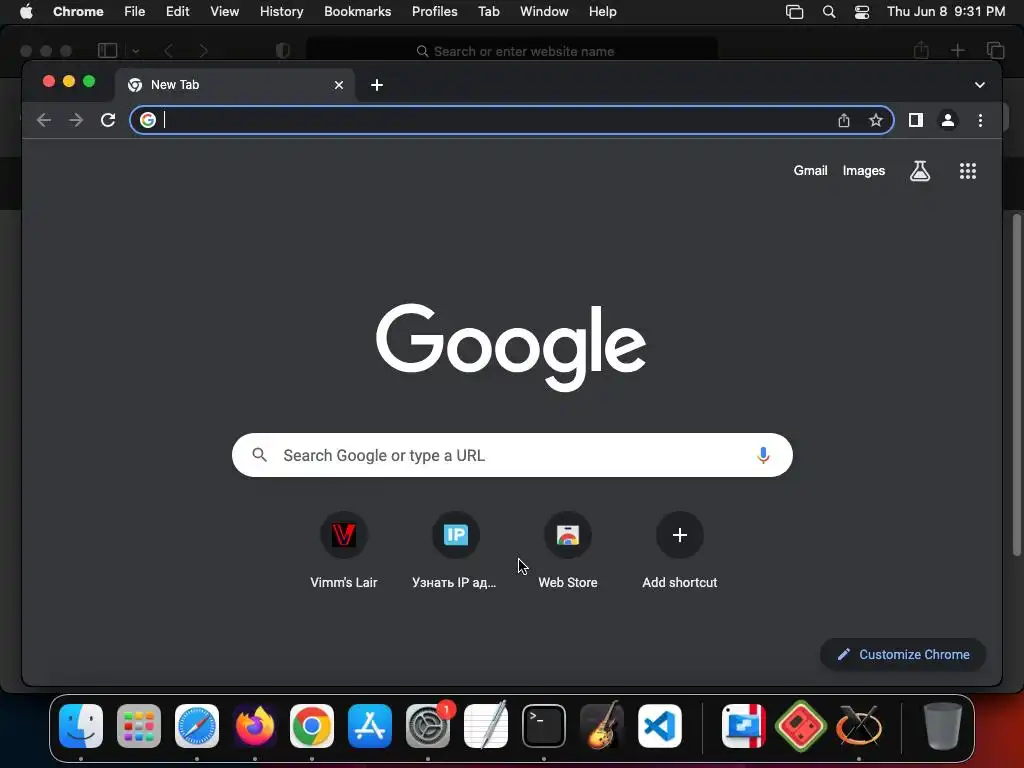Open Control Center in the menu bar
Image resolution: width=1024 pixels, height=768 pixels.
862,12
